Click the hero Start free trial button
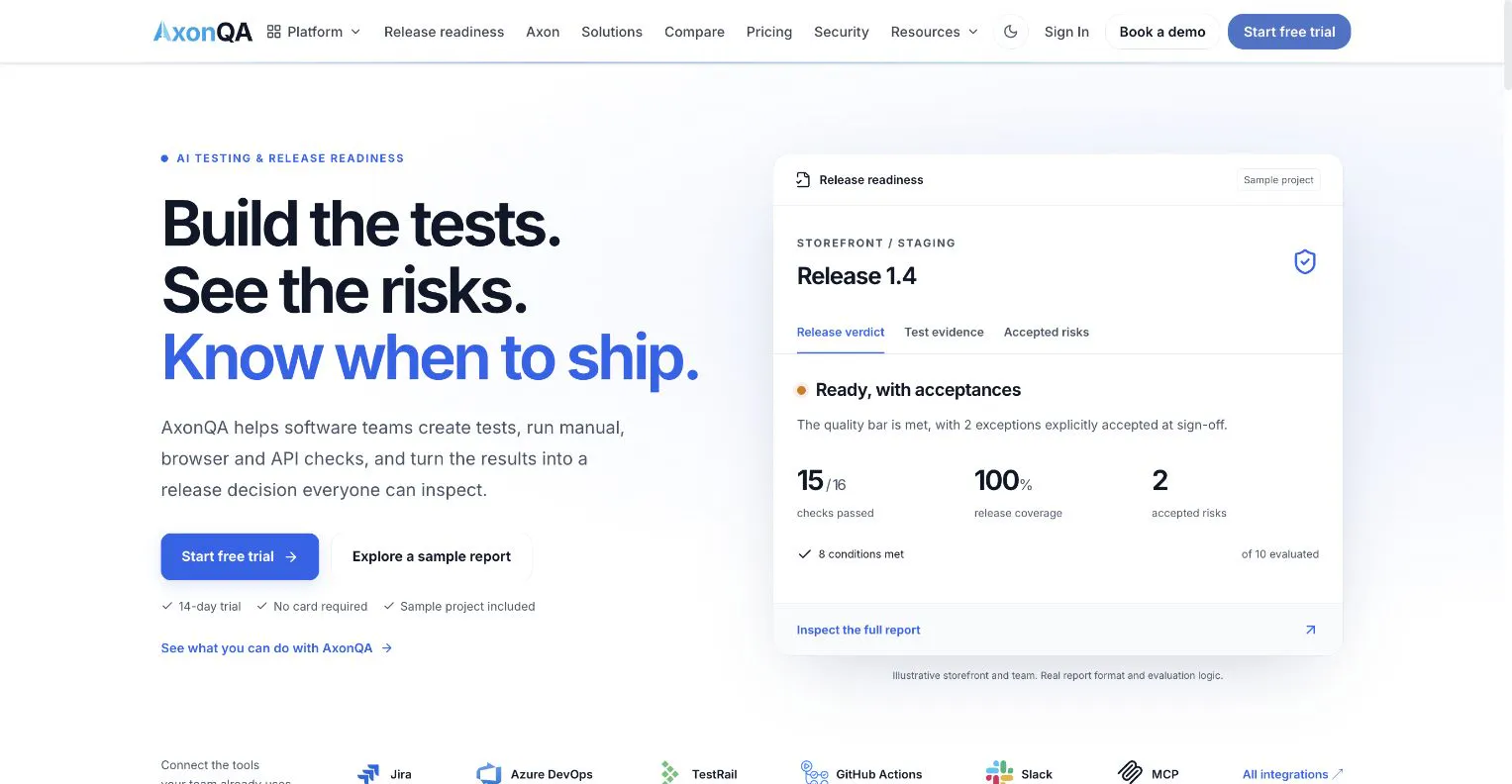 [x=240, y=556]
